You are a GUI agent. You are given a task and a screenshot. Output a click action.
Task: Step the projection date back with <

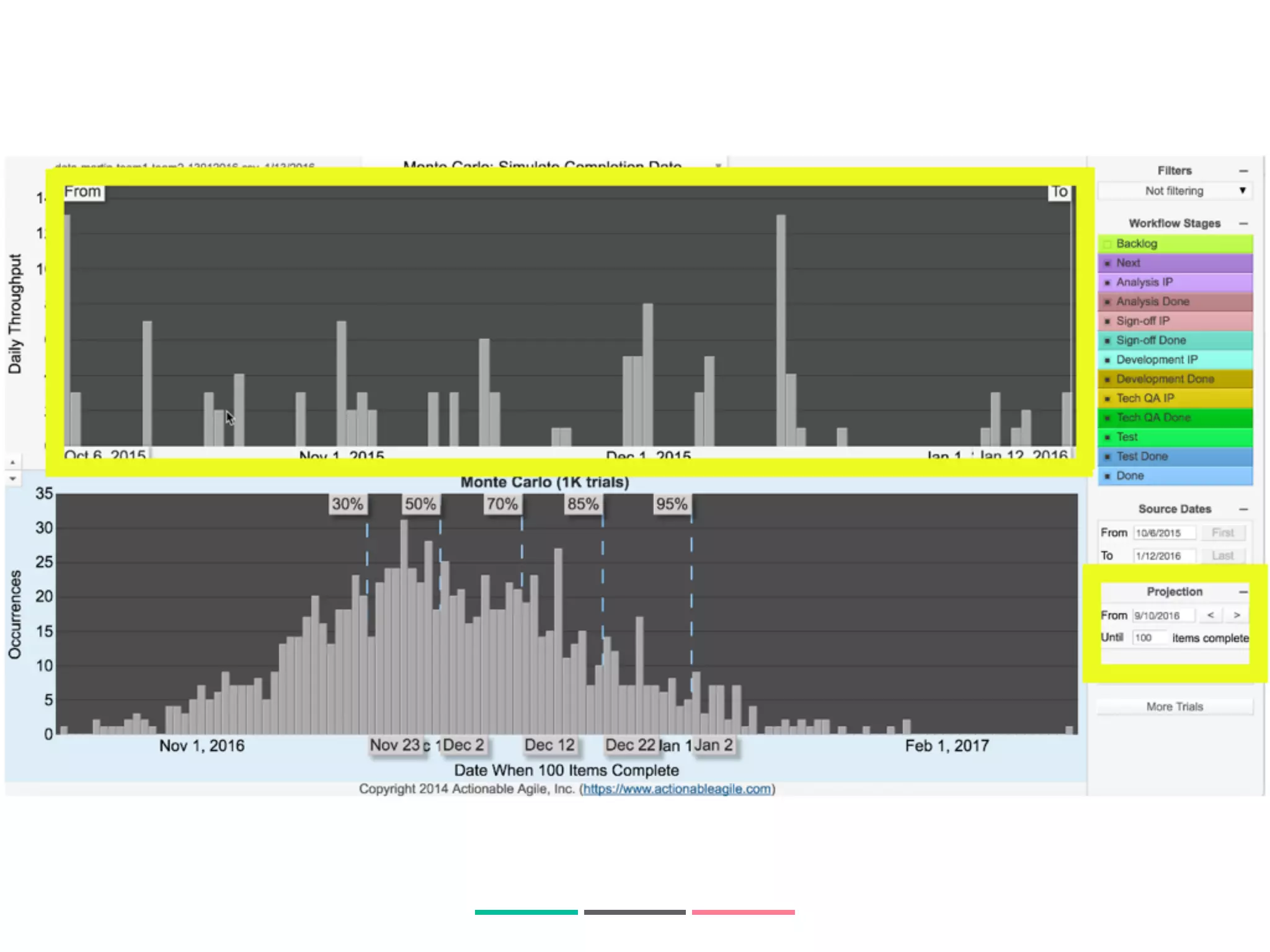pyautogui.click(x=1210, y=615)
